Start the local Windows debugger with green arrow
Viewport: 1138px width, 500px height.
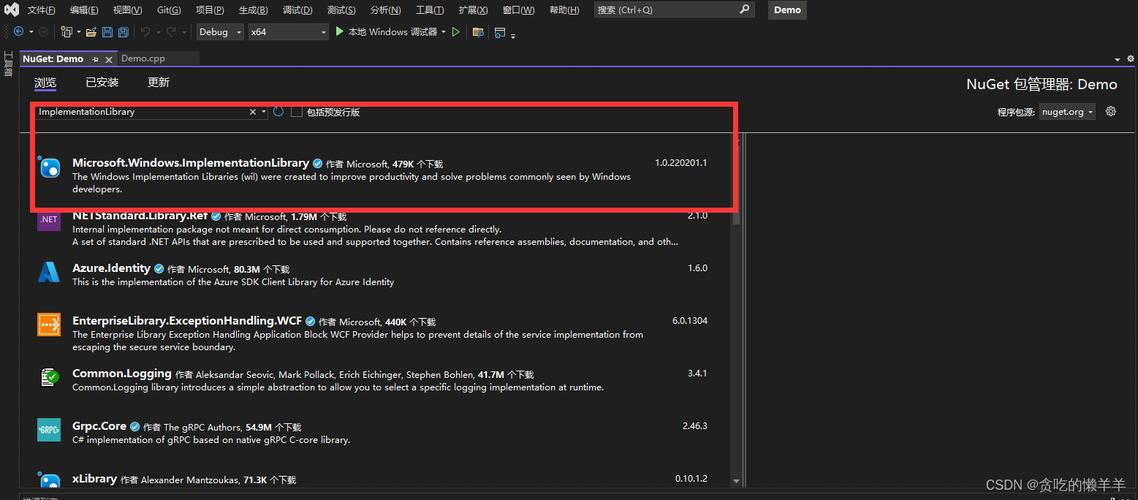click(x=340, y=32)
